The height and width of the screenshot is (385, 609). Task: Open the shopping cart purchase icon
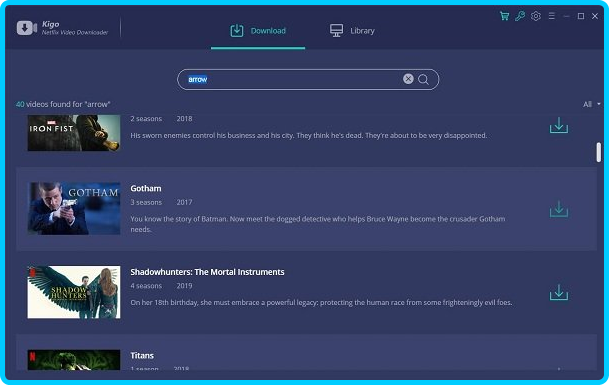[504, 16]
